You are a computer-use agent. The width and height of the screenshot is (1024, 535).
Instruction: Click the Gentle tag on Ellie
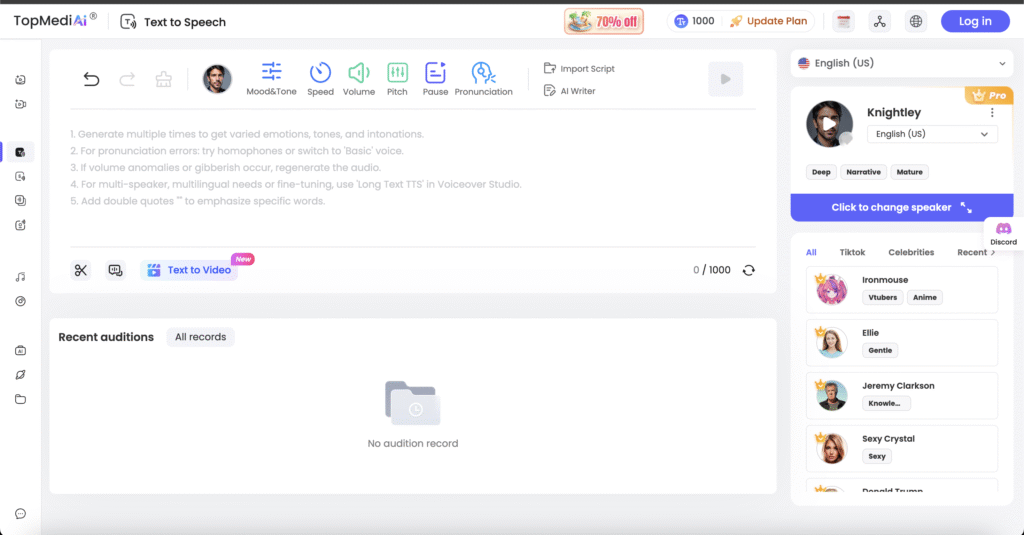coord(880,350)
